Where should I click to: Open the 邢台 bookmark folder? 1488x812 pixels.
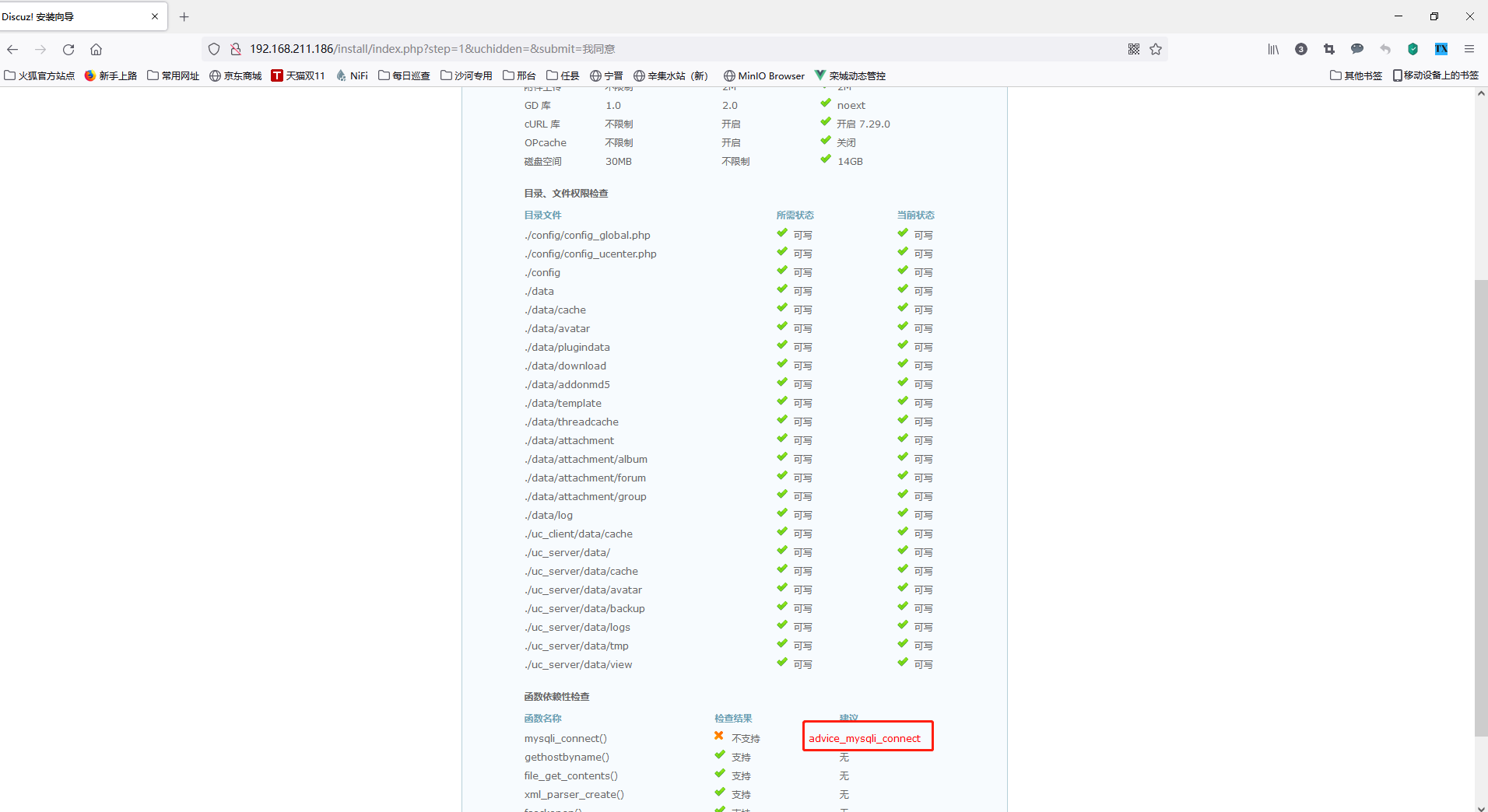519,75
